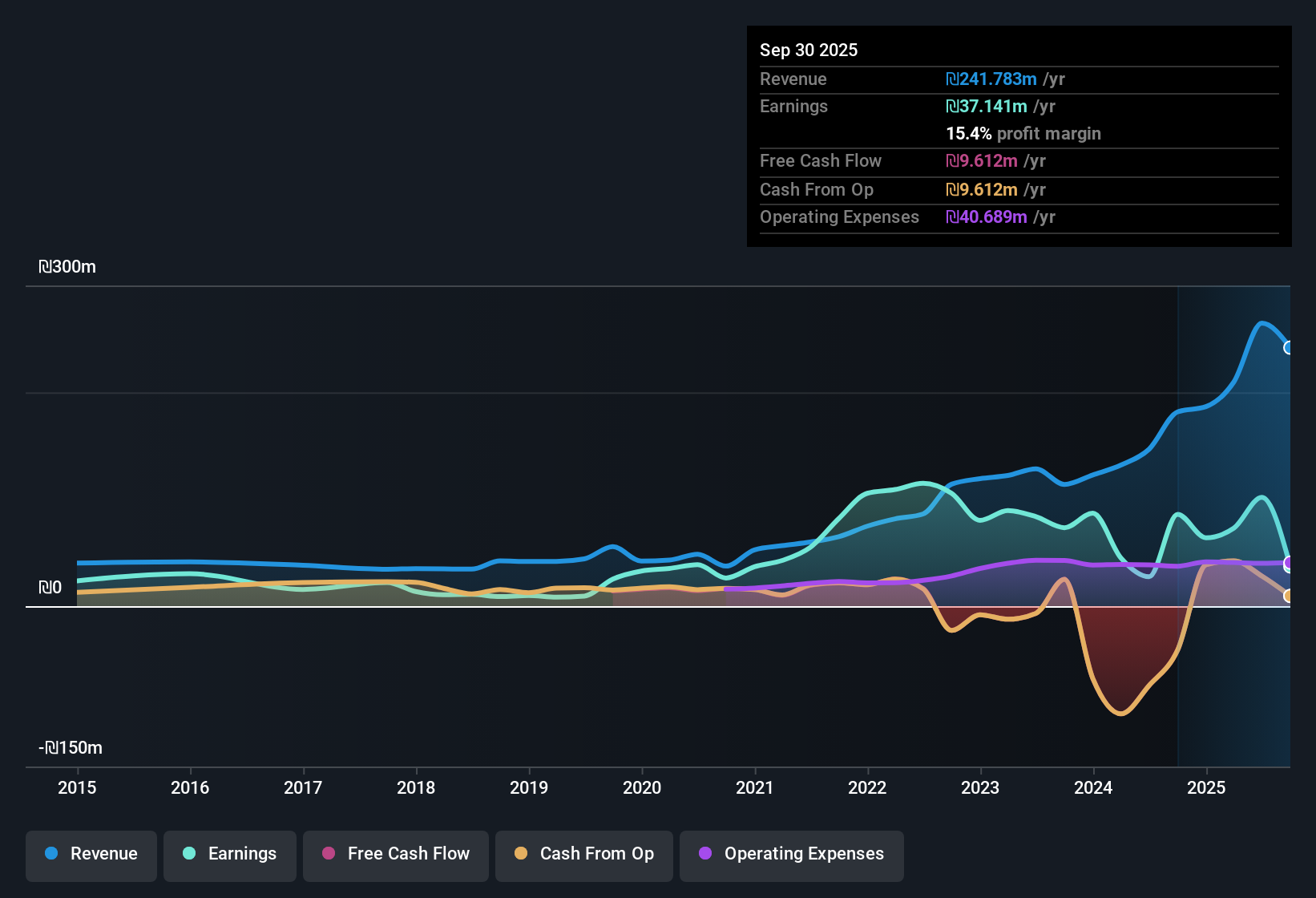
Task: Toggle Free Cash Flow series off
Action: tap(395, 854)
